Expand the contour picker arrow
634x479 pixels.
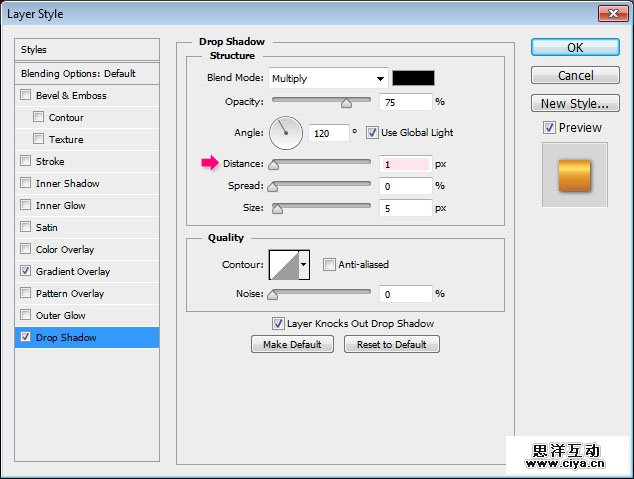(x=304, y=265)
